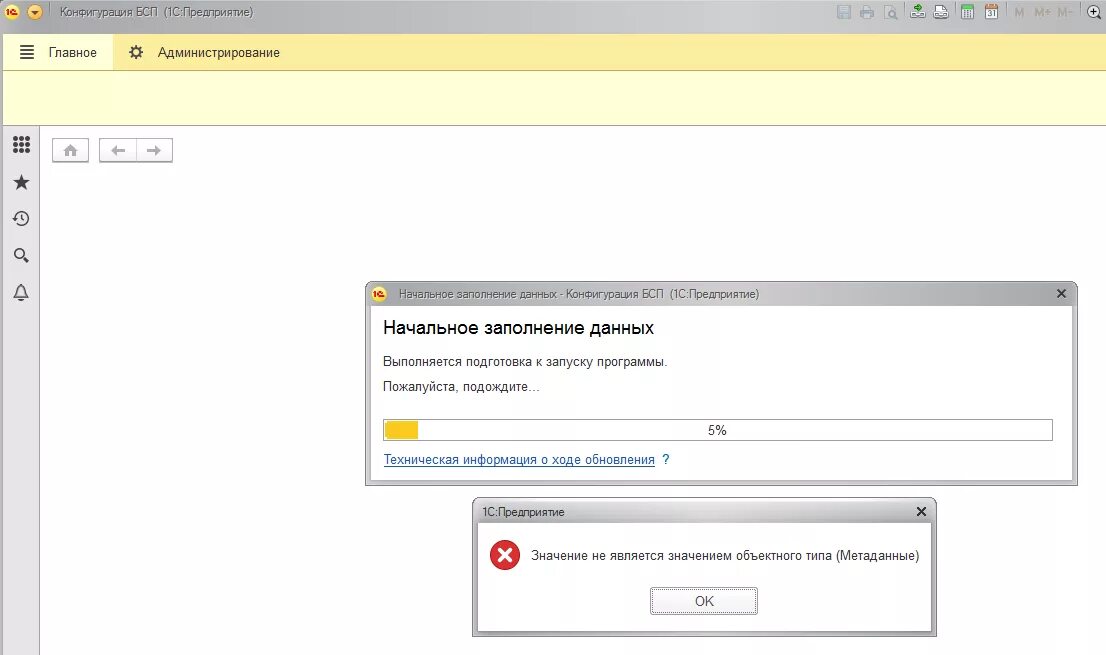Viewport: 1106px width, 655px height.
Task: Navigate forward with right arrow button
Action: [154, 150]
